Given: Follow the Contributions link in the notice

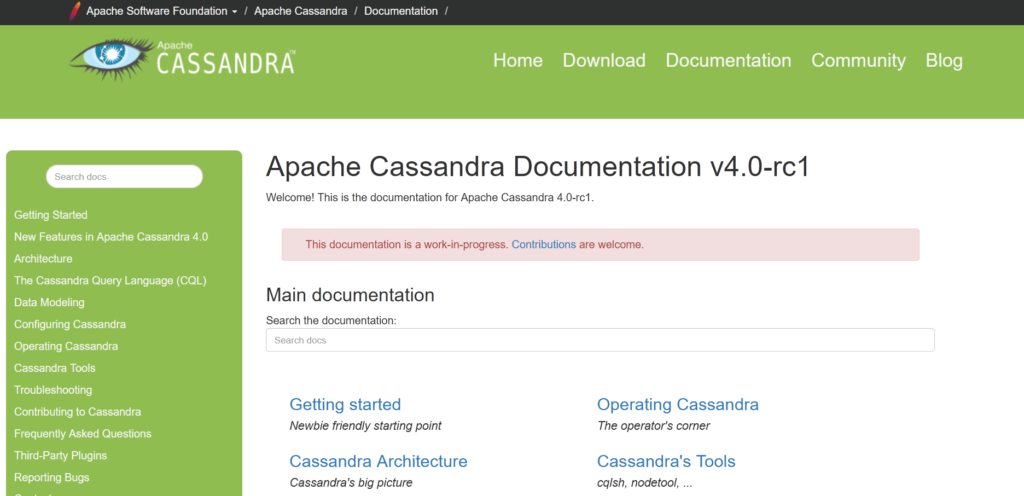Looking at the screenshot, I should coord(543,245).
